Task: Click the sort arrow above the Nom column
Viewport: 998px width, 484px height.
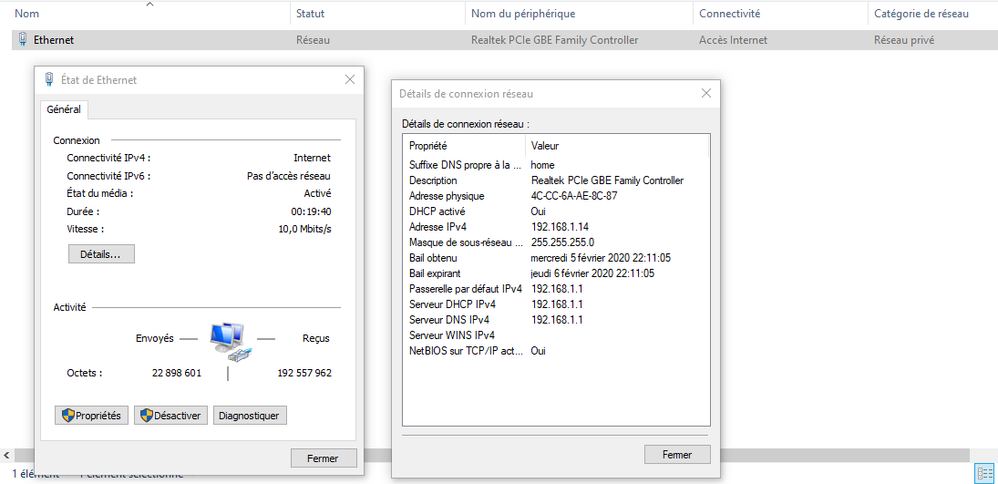Action: click(x=150, y=5)
